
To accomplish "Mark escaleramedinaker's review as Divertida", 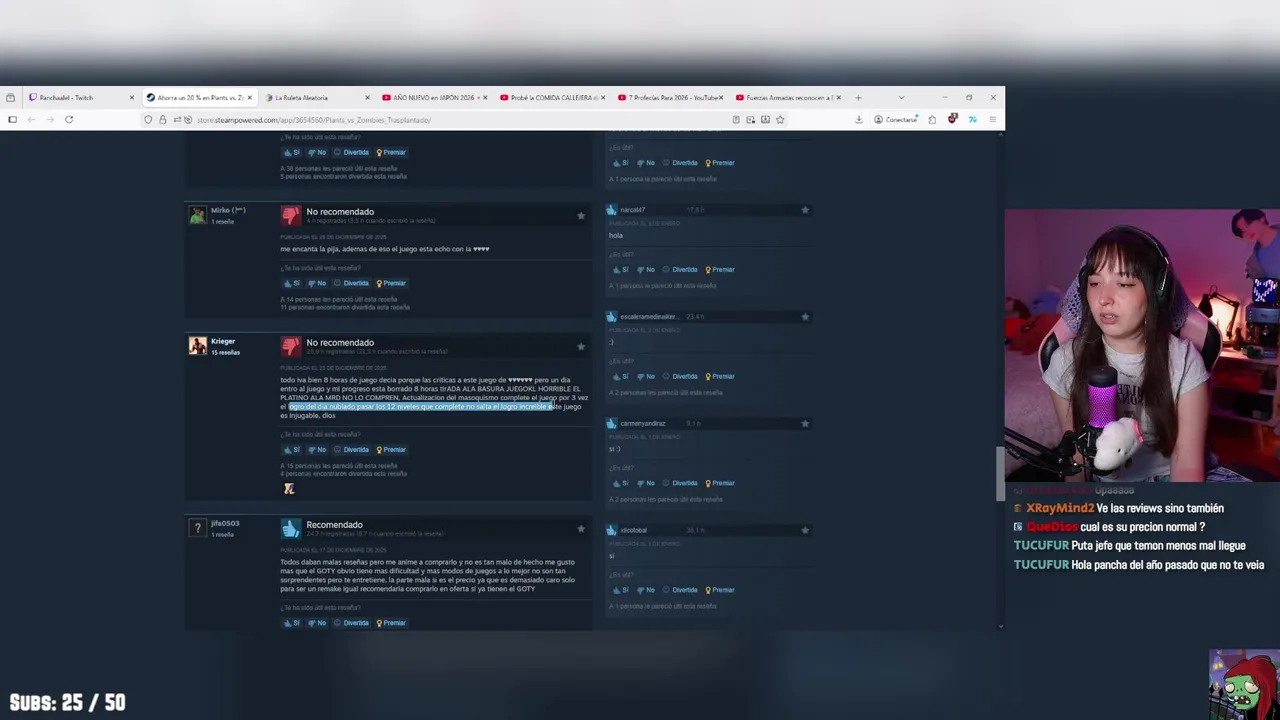I will (681, 377).
